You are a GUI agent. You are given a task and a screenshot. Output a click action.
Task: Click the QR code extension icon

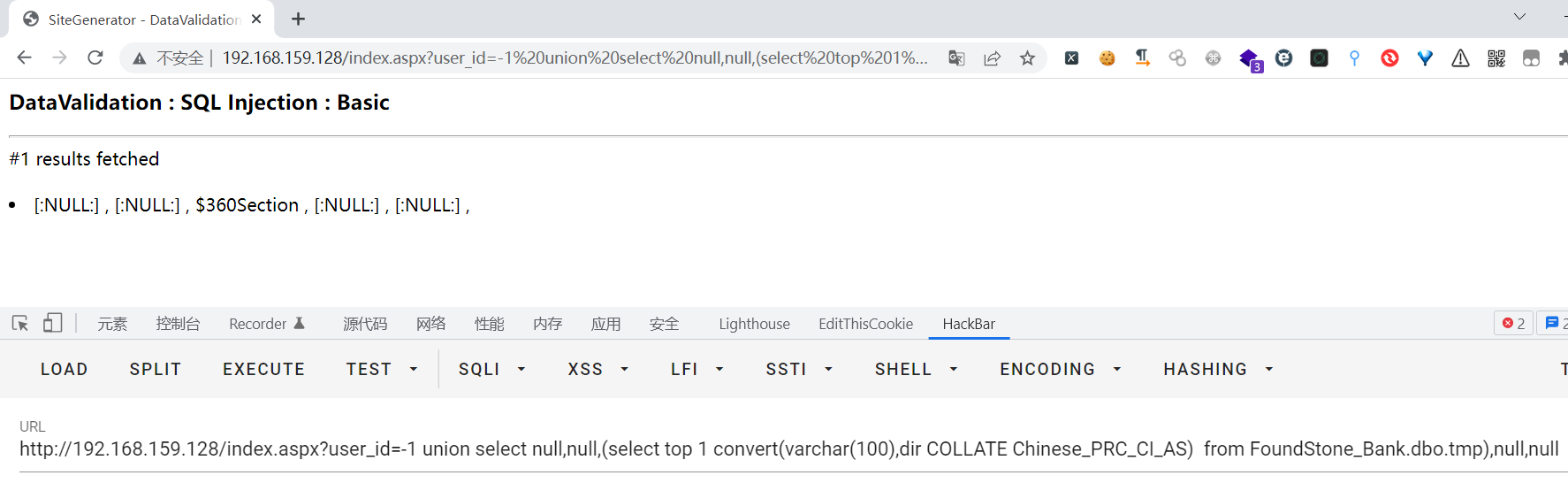[x=1496, y=58]
